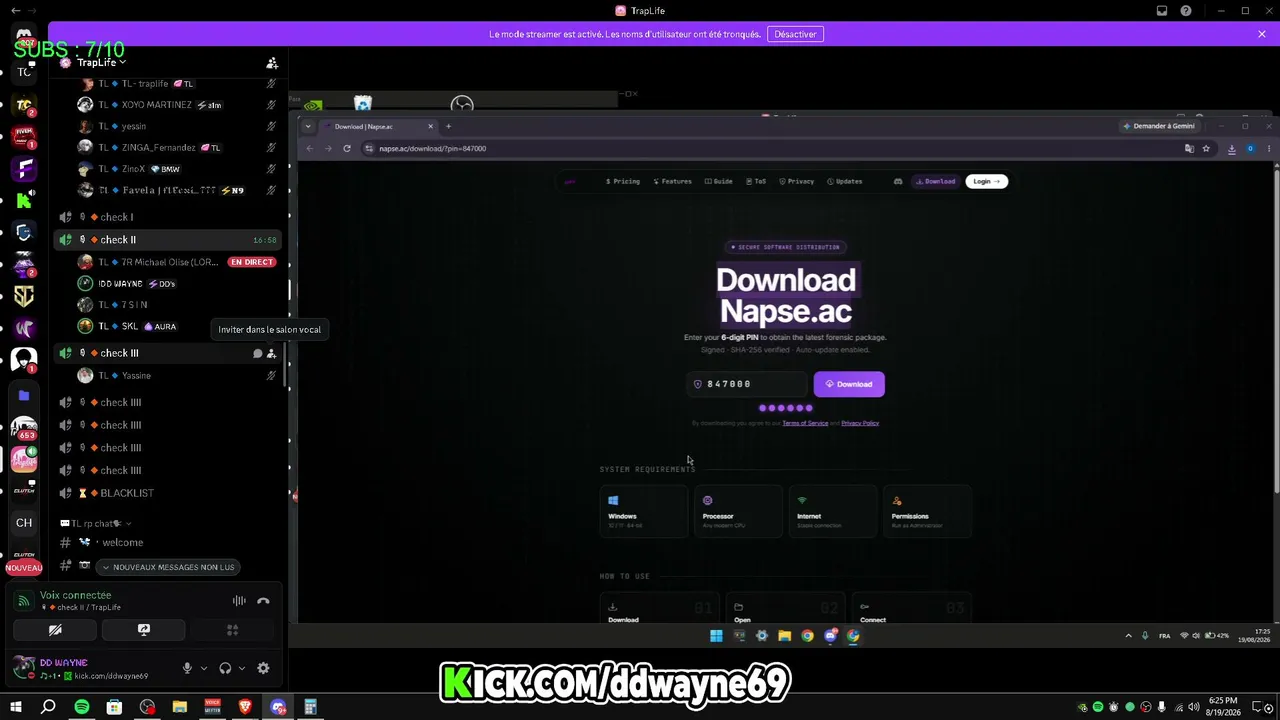Open check III text chat icon
Viewport: 1280px width, 720px height.
257,353
